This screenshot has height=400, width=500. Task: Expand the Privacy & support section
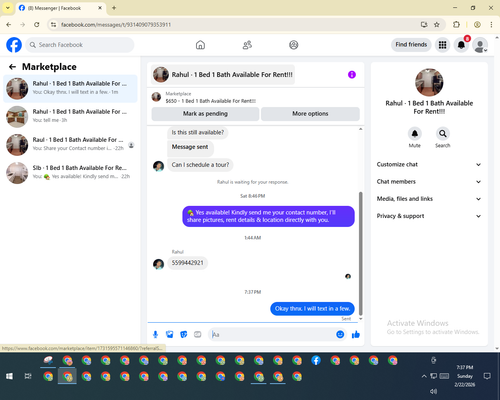click(x=429, y=216)
